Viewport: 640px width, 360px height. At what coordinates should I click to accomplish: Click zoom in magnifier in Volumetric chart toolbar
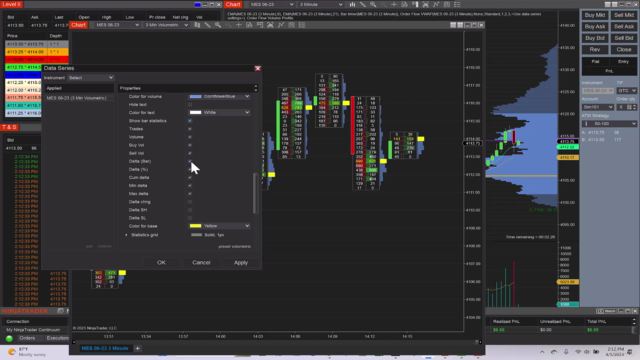(218, 25)
